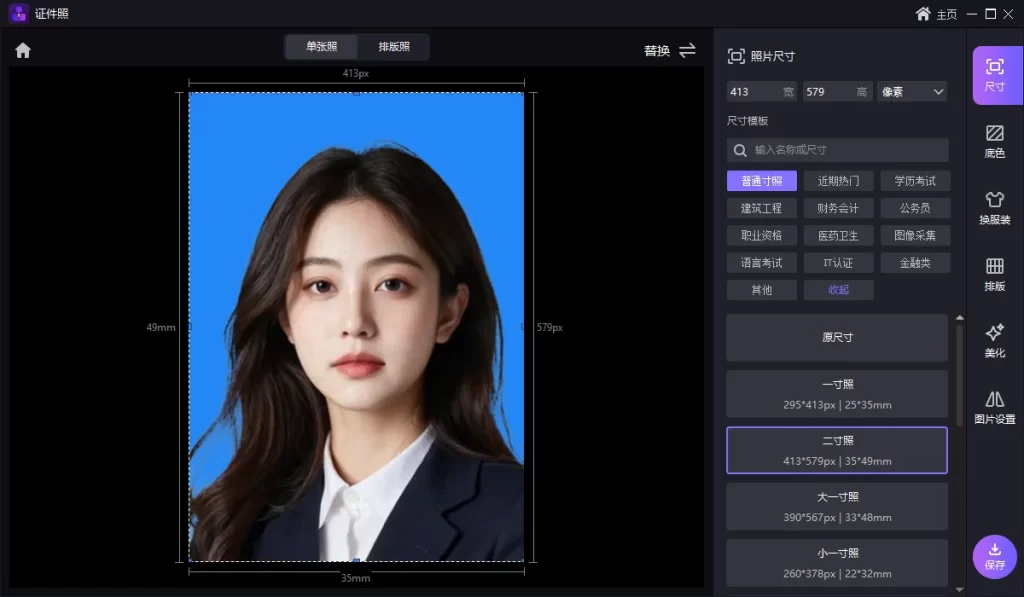
Task: Select the 换服装 clothing change tool
Action: click(994, 207)
